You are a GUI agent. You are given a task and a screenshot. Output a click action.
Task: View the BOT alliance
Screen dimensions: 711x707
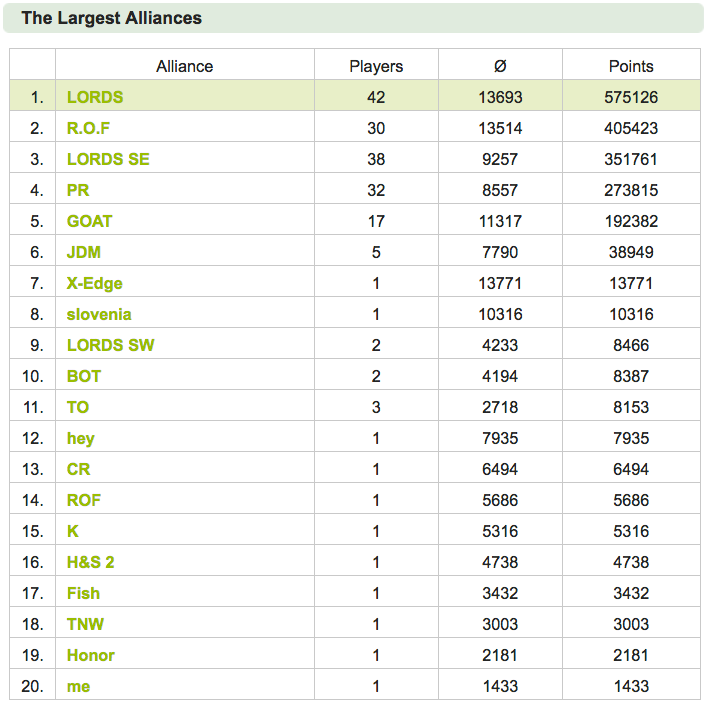(83, 376)
